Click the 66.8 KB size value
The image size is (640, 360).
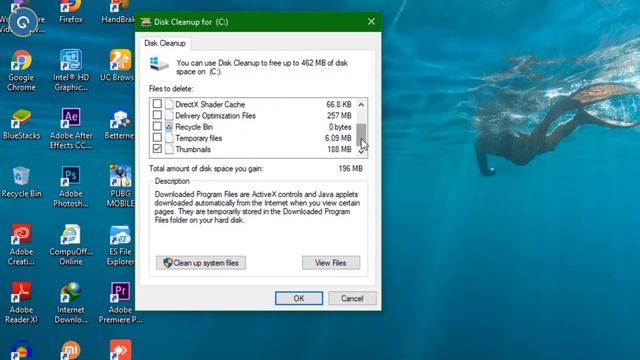point(339,104)
